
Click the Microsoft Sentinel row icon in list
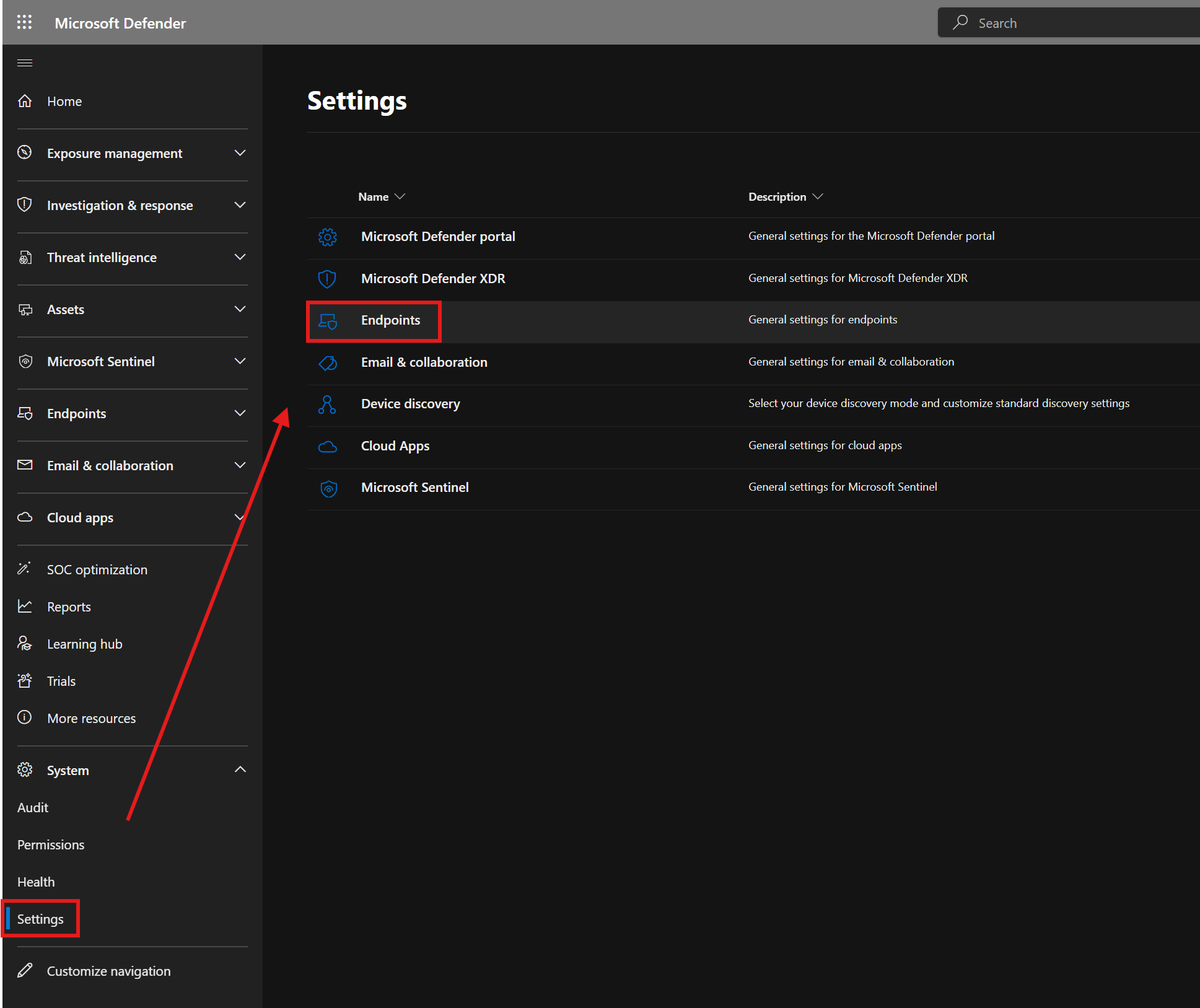pyautogui.click(x=328, y=488)
